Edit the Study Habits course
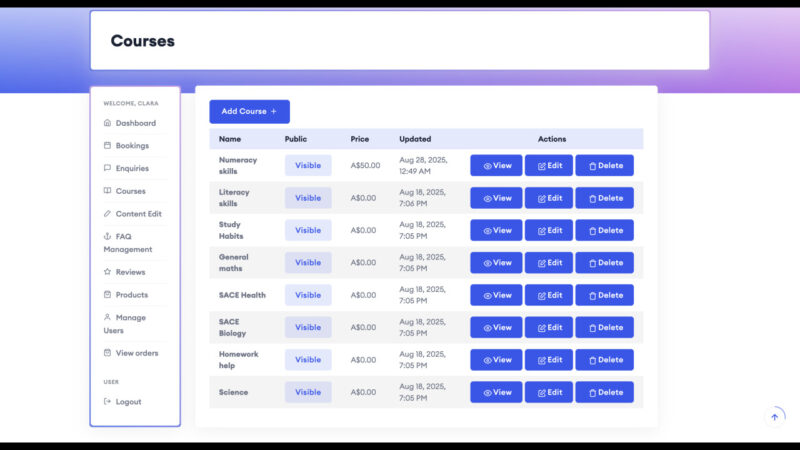Image resolution: width=800 pixels, height=450 pixels. click(x=548, y=230)
